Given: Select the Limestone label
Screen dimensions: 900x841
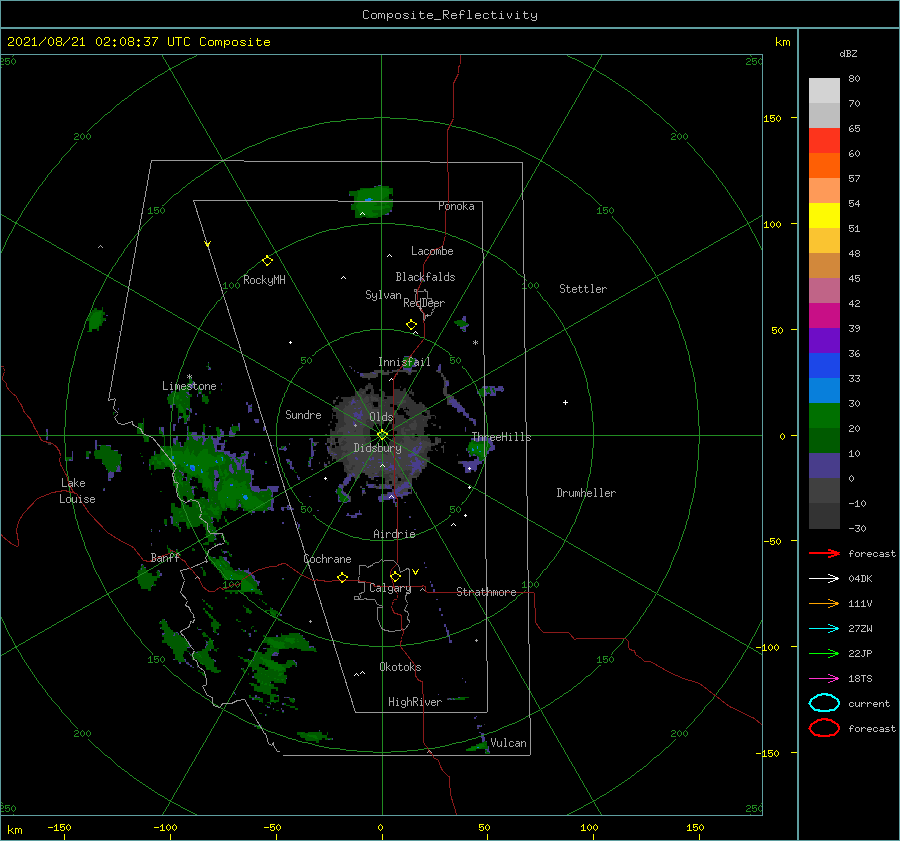Looking at the screenshot, I should (x=189, y=386).
